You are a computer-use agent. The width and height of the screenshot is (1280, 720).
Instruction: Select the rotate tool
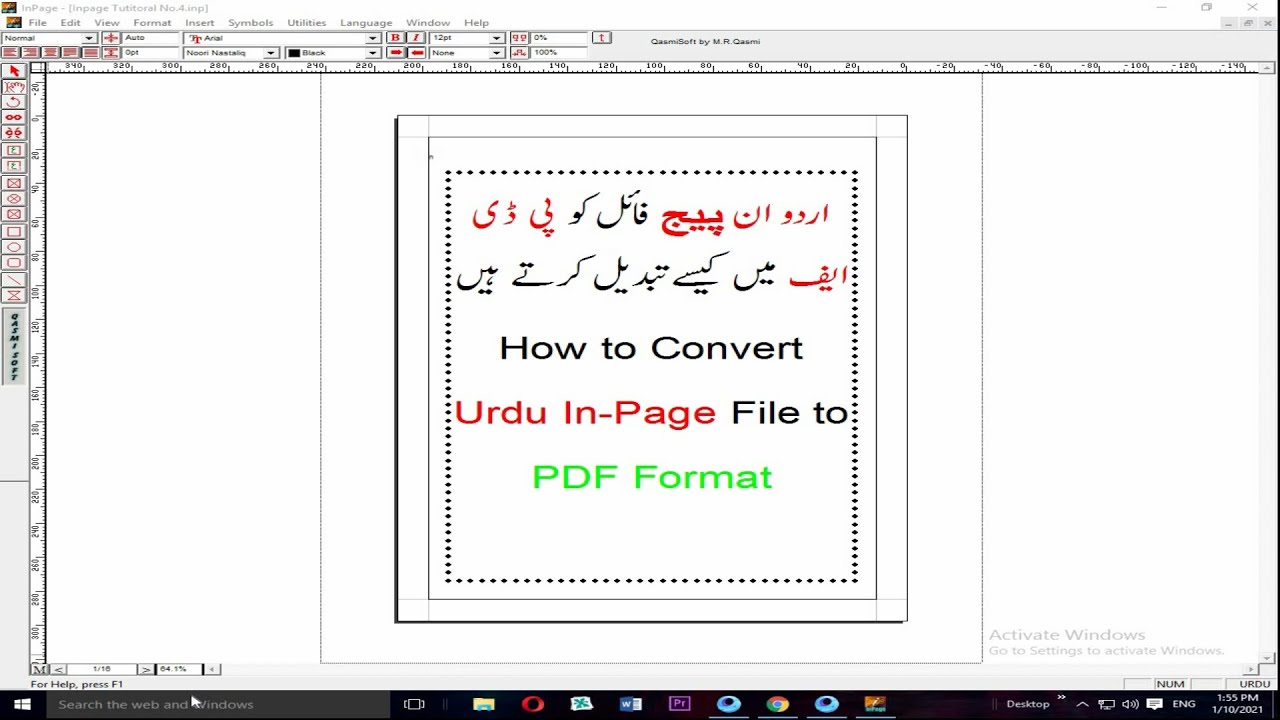point(14,102)
